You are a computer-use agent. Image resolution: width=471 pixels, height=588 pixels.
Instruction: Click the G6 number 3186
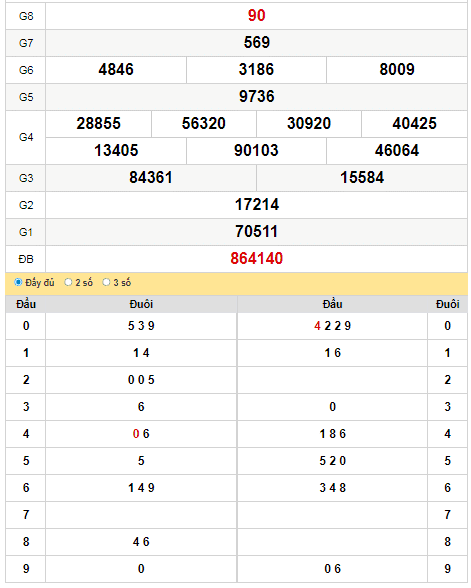[x=256, y=70]
